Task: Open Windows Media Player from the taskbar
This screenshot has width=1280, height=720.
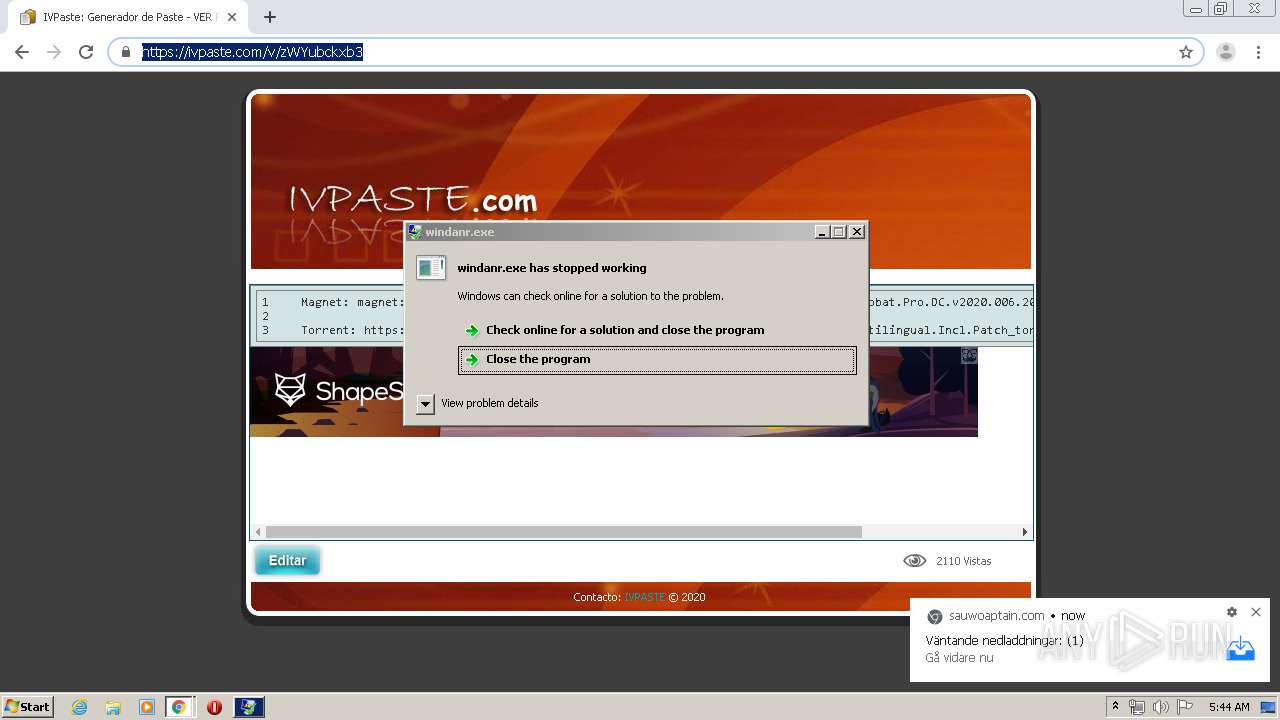Action: click(x=146, y=707)
